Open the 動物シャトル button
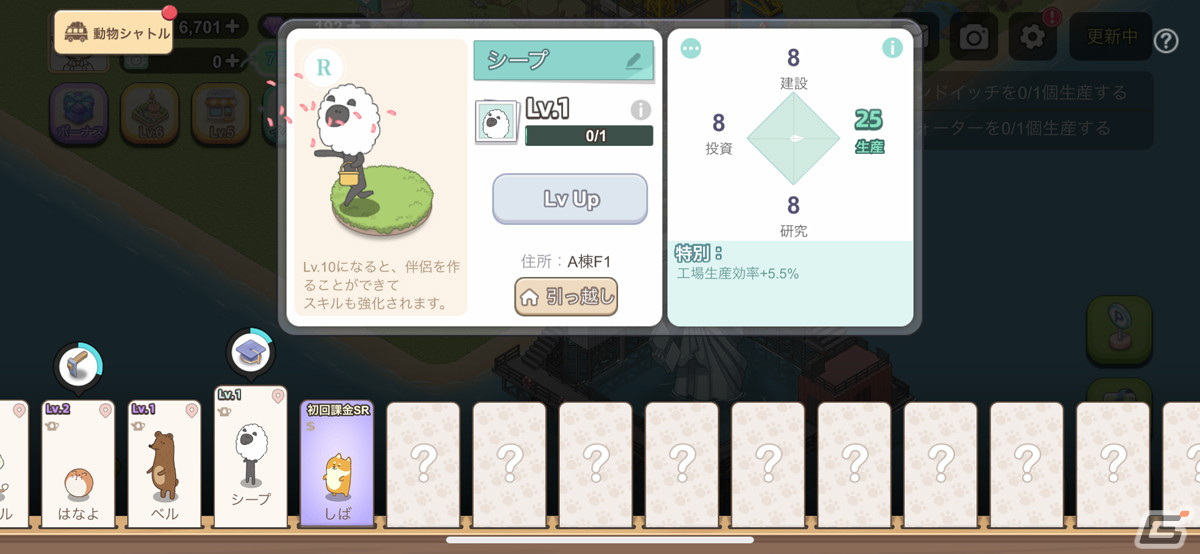The image size is (1200, 554). (x=114, y=32)
